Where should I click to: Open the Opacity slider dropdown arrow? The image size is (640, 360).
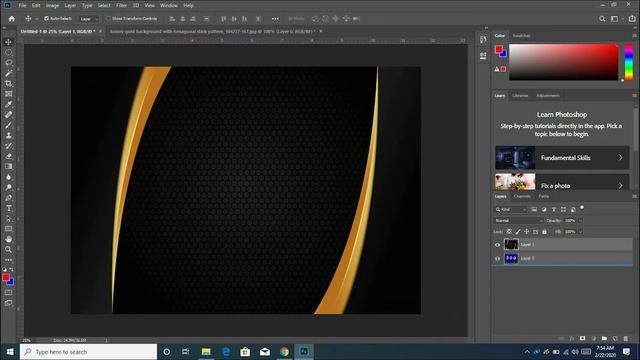(x=580, y=220)
